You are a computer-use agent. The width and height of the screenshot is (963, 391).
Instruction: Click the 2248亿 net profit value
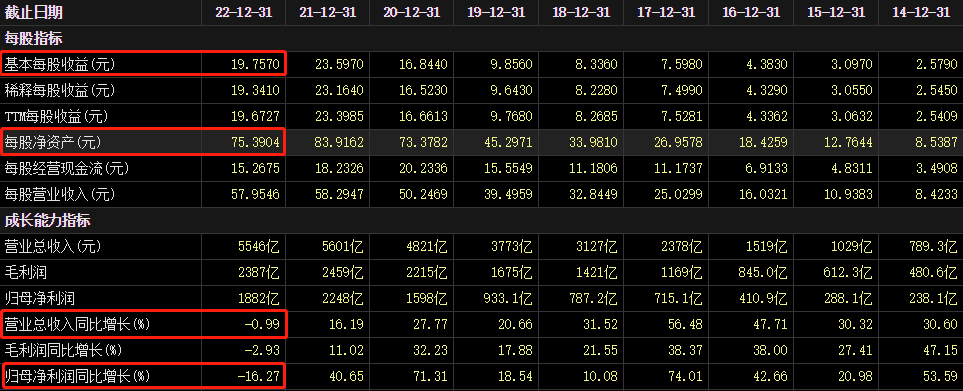click(343, 299)
